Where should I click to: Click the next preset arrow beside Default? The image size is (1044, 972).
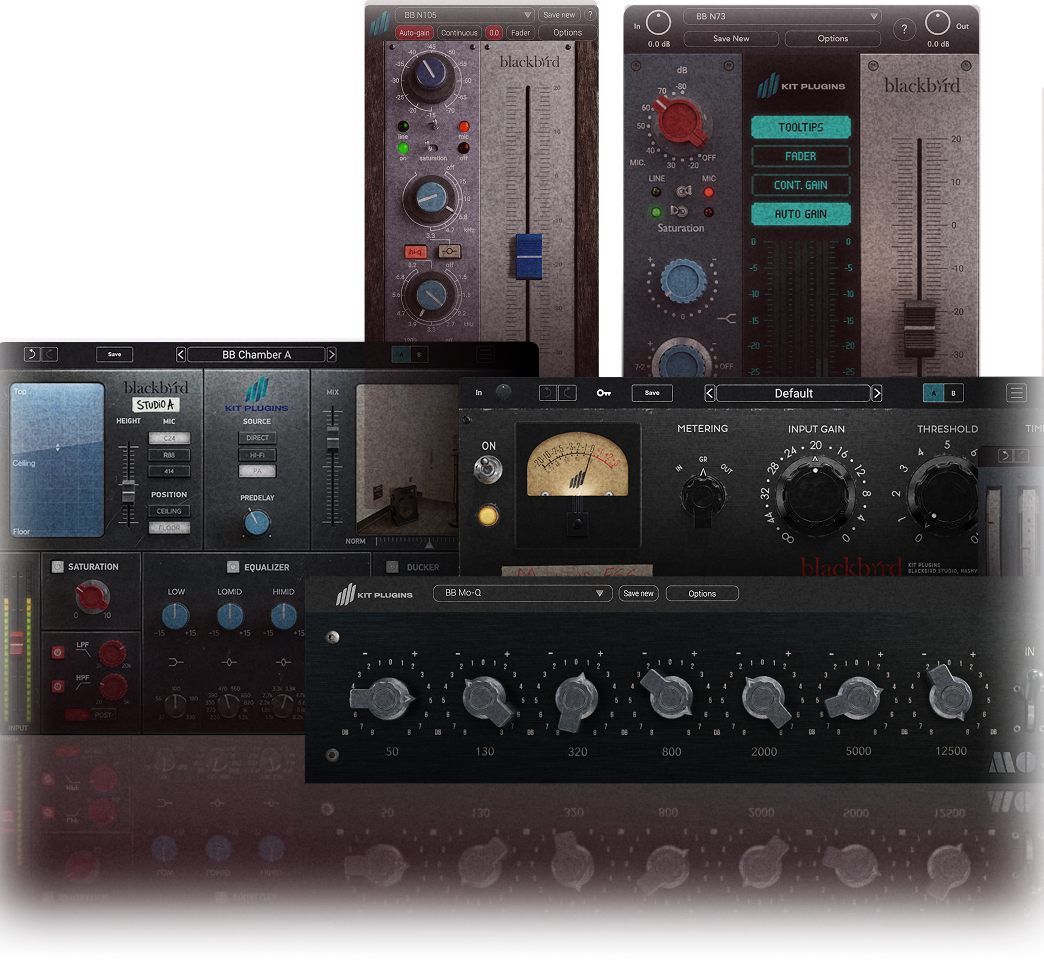point(877,393)
